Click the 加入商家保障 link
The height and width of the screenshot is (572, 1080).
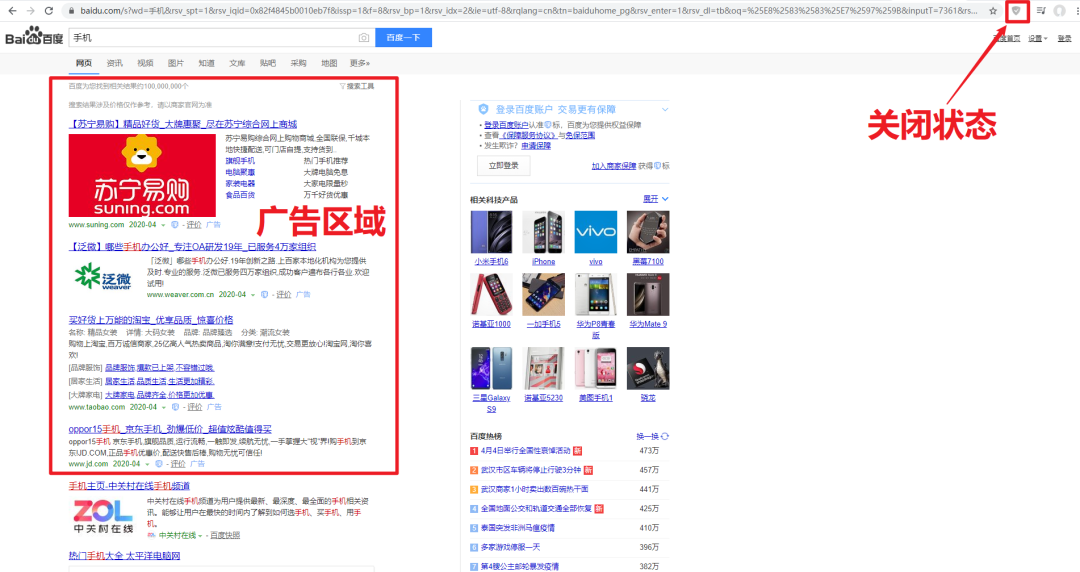tap(614, 166)
